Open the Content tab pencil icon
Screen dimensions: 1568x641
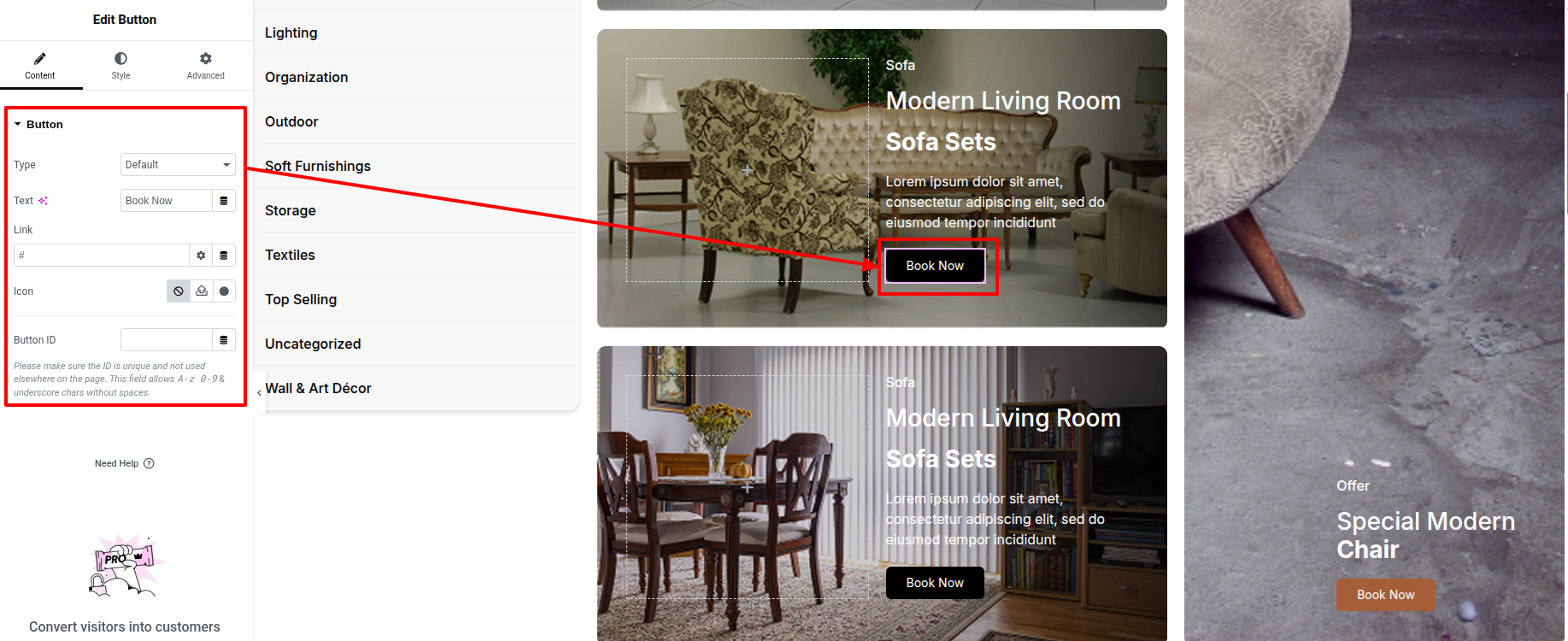40,59
